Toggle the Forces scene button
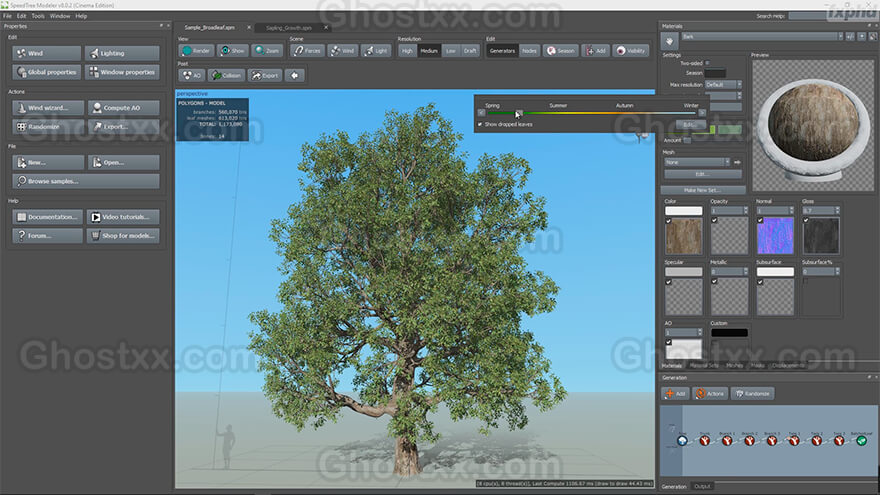The image size is (880, 495). click(308, 51)
